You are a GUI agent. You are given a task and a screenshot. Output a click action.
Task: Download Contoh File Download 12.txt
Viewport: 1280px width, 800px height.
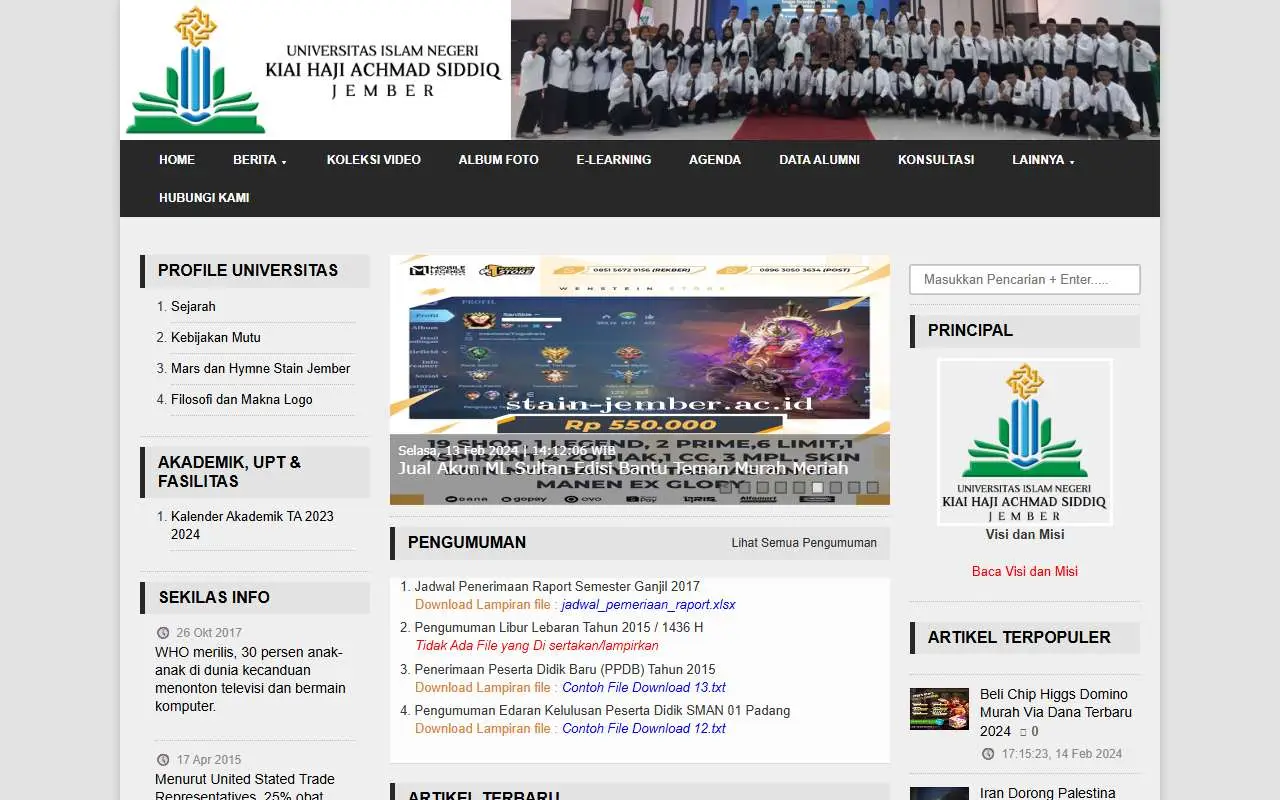coord(644,729)
